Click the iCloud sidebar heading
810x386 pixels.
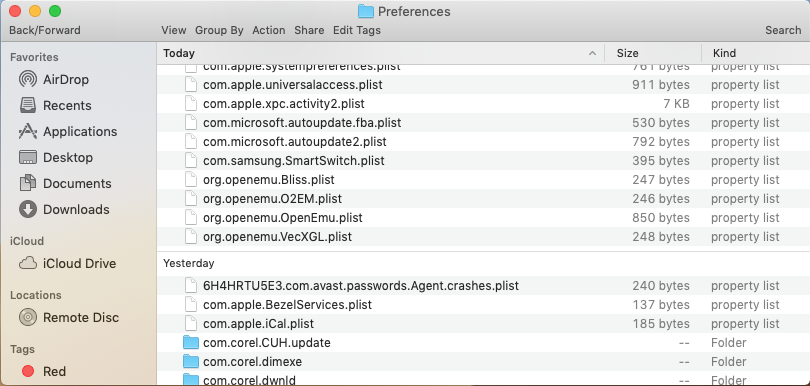point(27,241)
